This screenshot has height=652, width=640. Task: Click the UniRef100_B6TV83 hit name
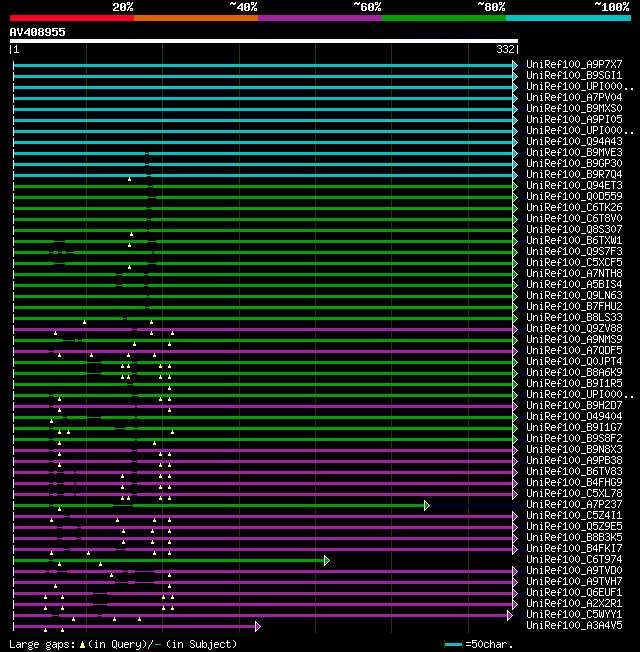click(x=574, y=472)
